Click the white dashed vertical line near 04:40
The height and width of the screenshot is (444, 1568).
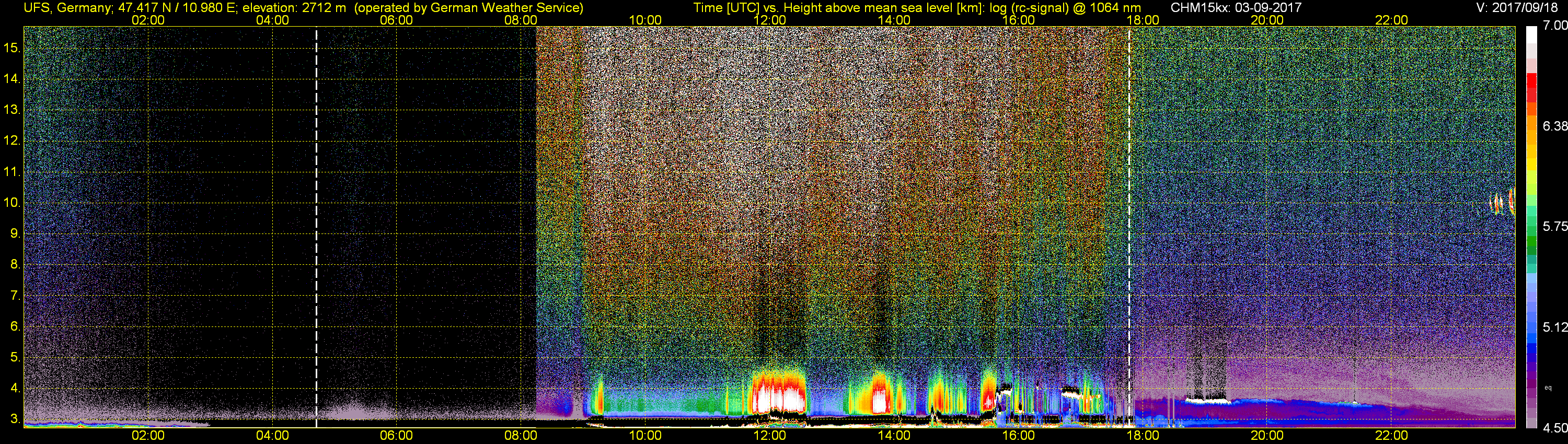pyautogui.click(x=317, y=226)
